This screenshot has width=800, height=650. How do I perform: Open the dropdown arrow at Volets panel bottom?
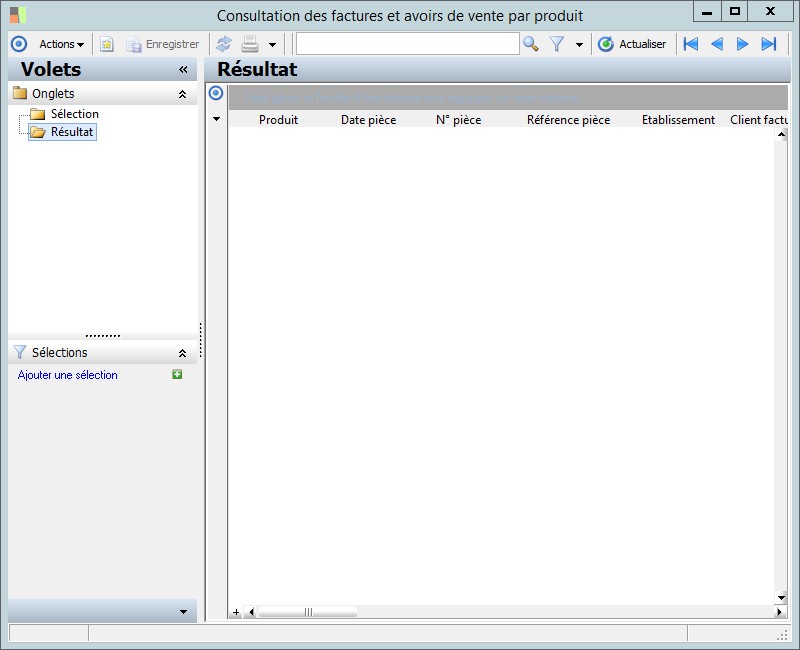pyautogui.click(x=183, y=612)
